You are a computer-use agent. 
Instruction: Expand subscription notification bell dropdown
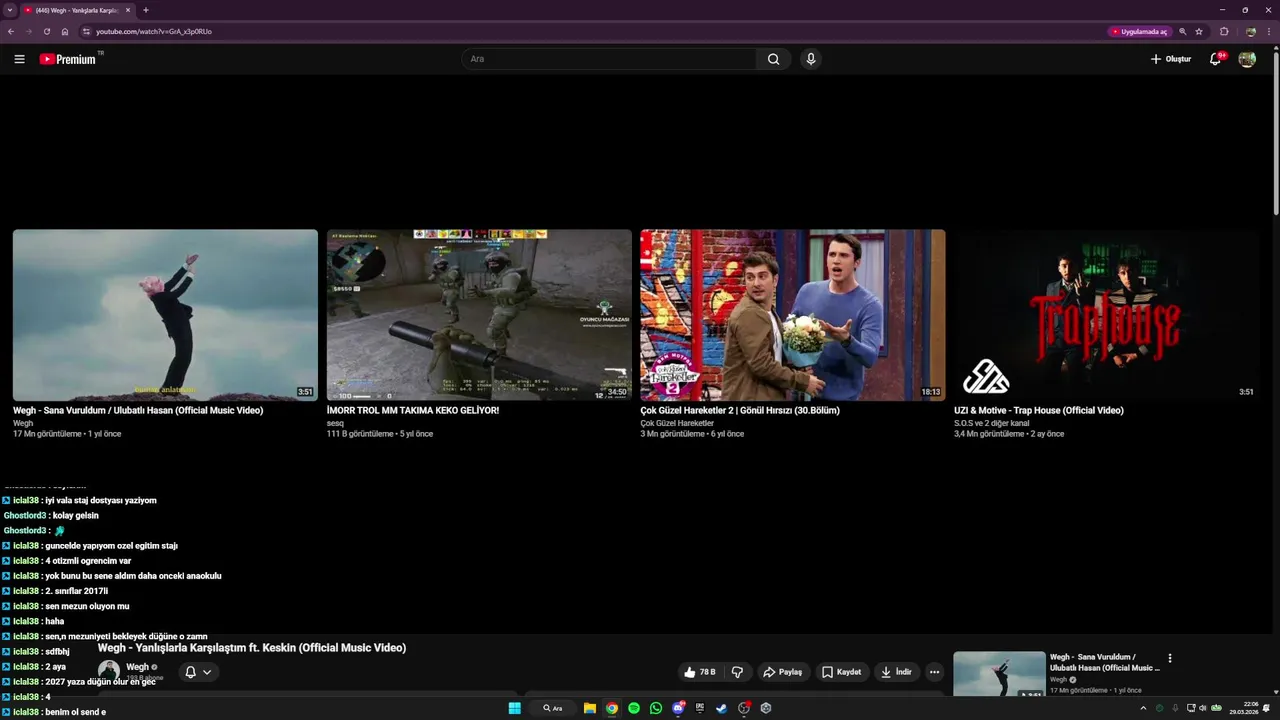click(198, 672)
